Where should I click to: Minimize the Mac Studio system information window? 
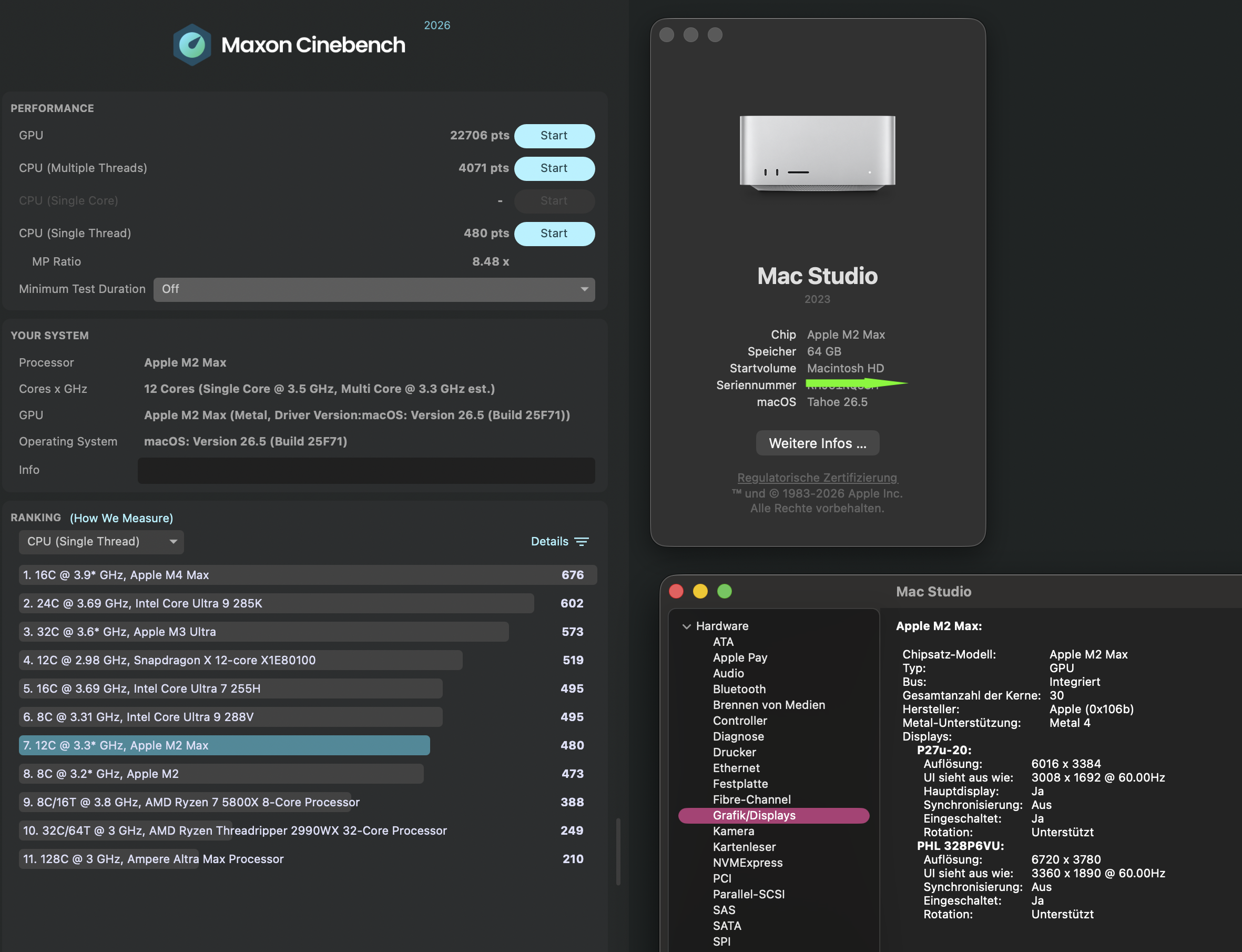point(700,592)
